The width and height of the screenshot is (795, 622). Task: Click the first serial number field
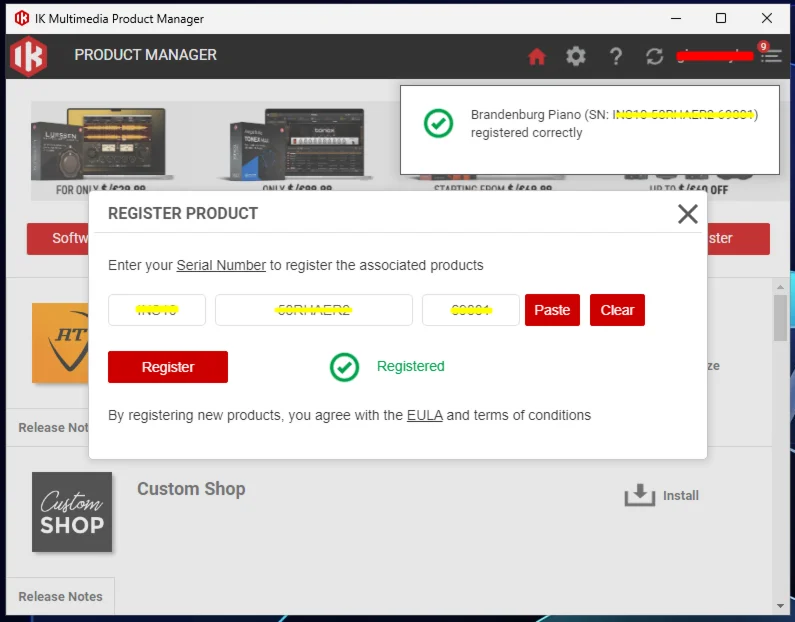157,310
